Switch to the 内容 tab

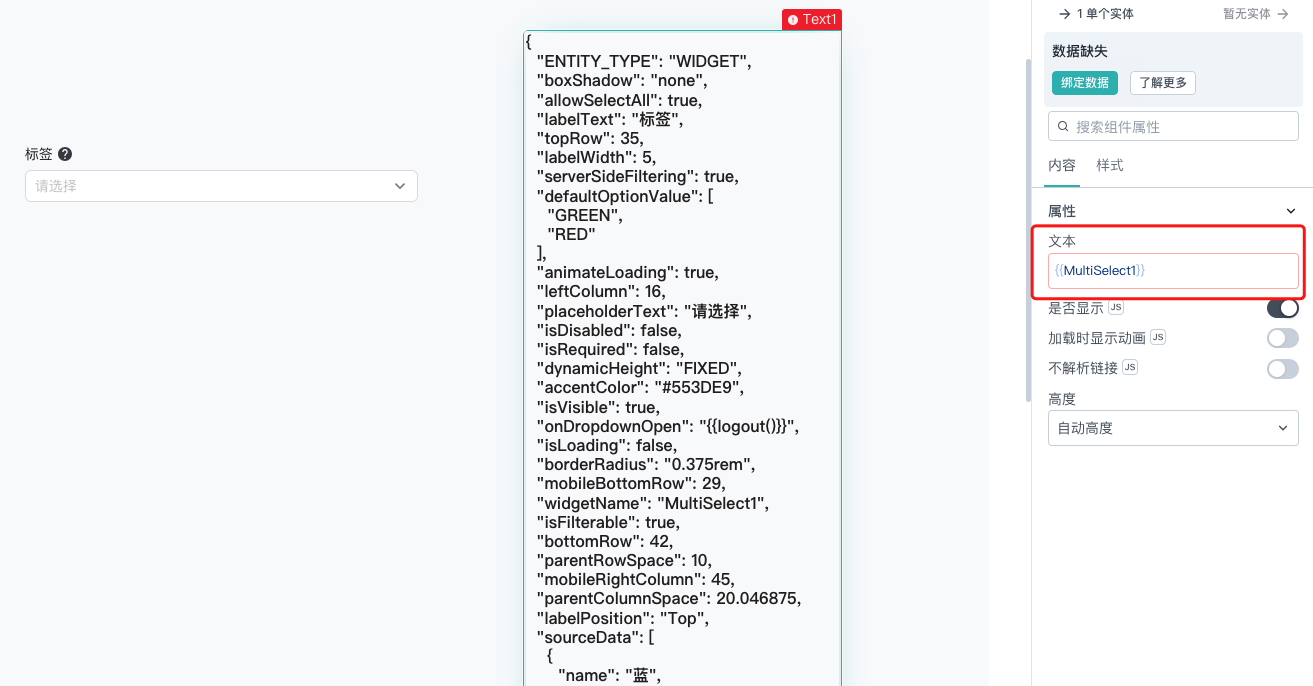[x=1062, y=165]
